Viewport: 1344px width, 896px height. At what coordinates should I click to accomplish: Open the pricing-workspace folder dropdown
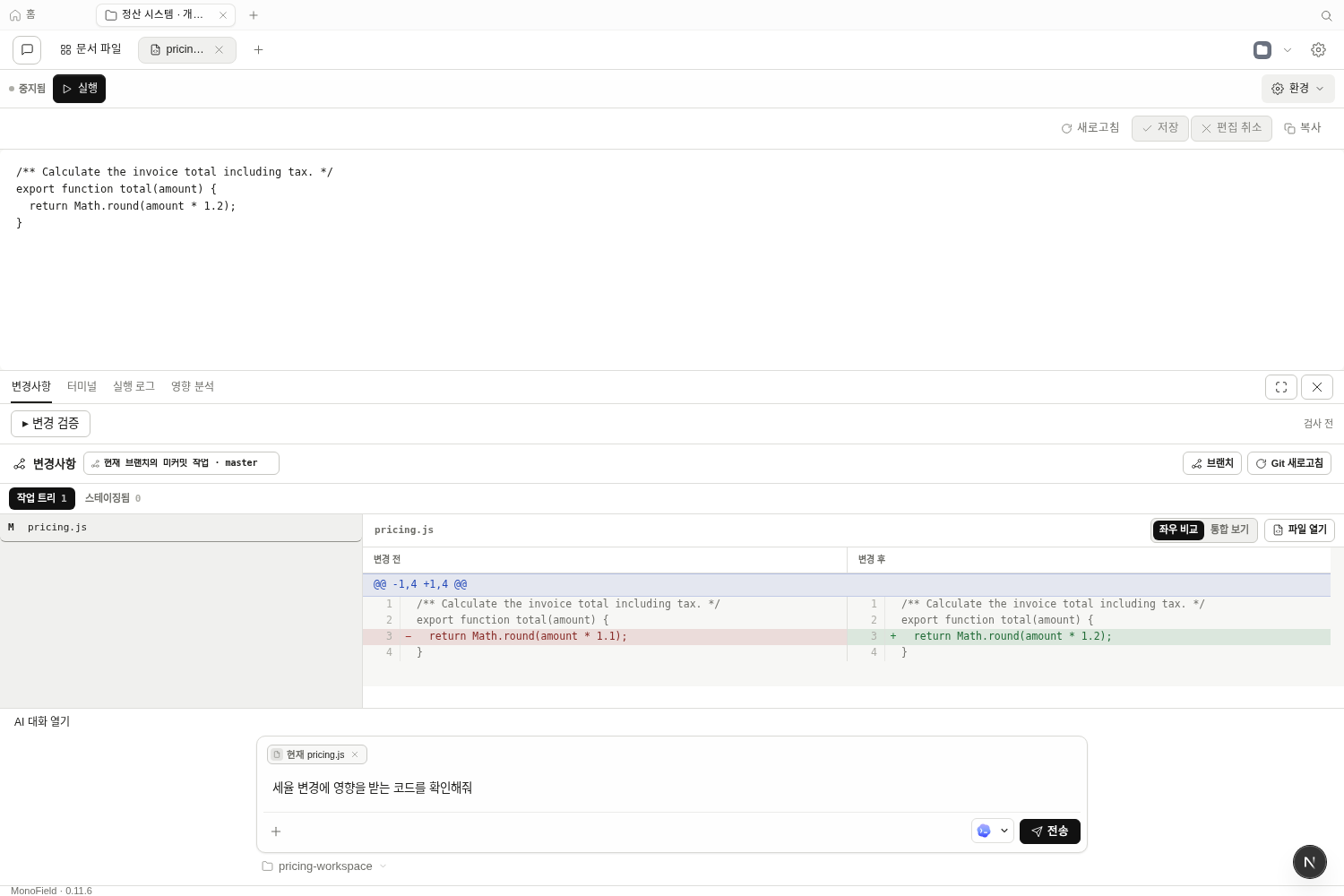pyautogui.click(x=324, y=866)
